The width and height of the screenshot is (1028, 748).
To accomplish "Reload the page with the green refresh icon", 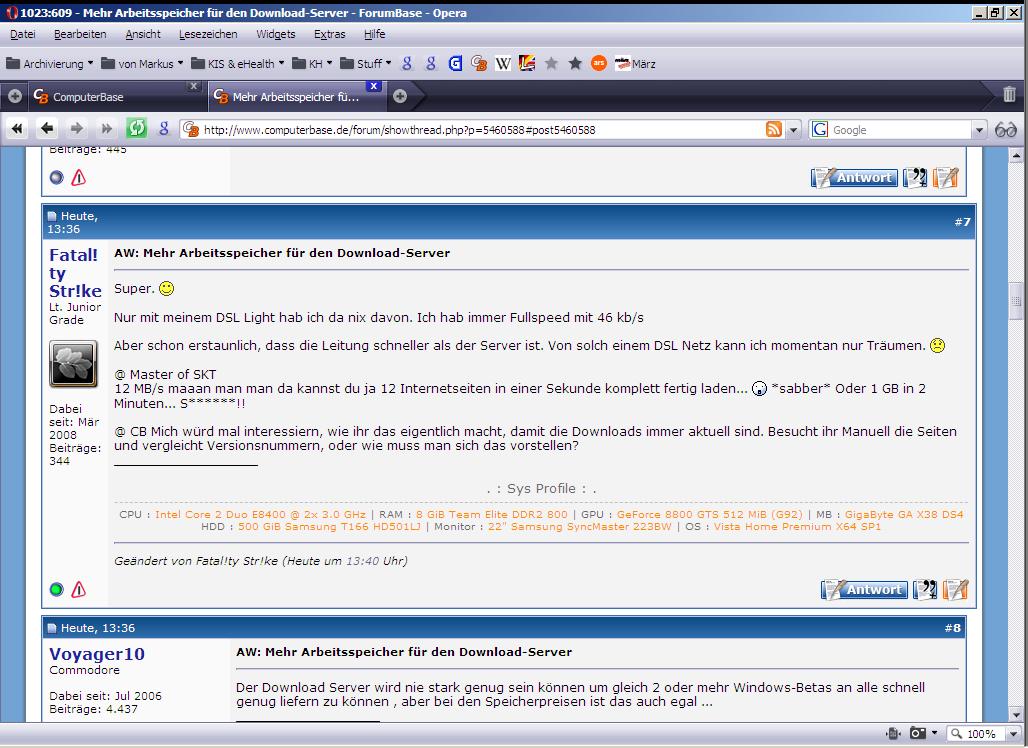I will [x=136, y=128].
